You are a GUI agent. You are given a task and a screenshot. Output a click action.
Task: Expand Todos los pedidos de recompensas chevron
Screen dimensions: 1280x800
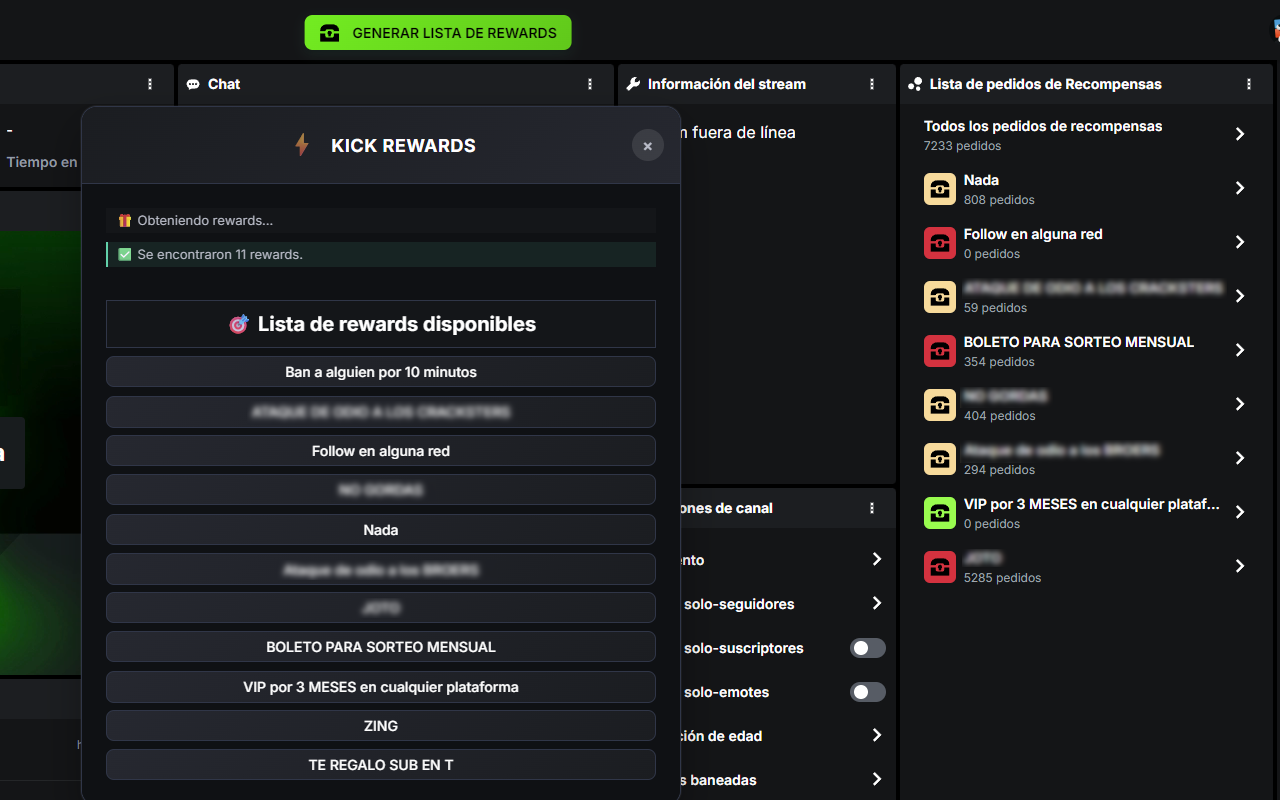(1240, 134)
